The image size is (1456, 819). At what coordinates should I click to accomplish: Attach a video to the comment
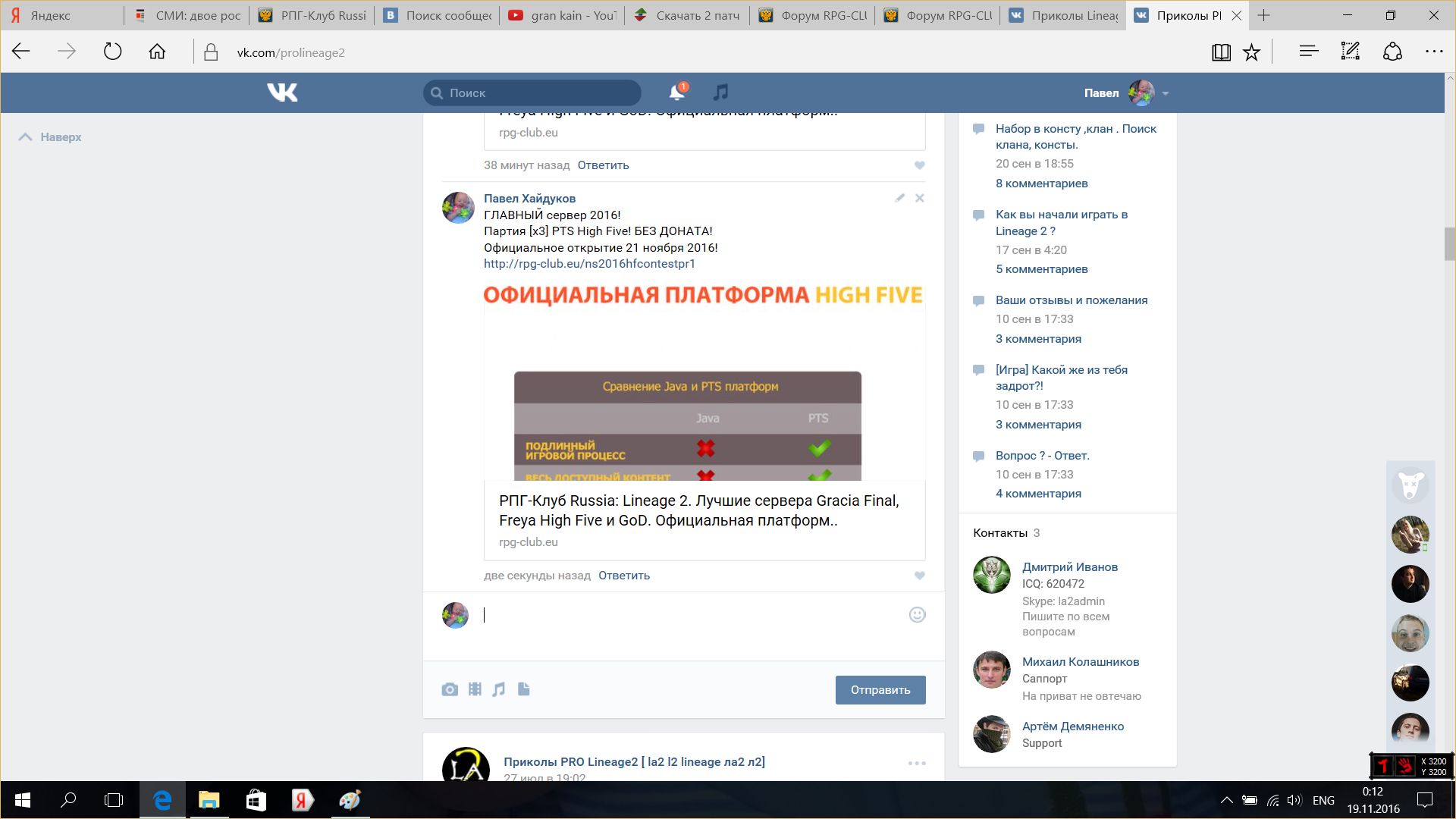click(x=475, y=689)
